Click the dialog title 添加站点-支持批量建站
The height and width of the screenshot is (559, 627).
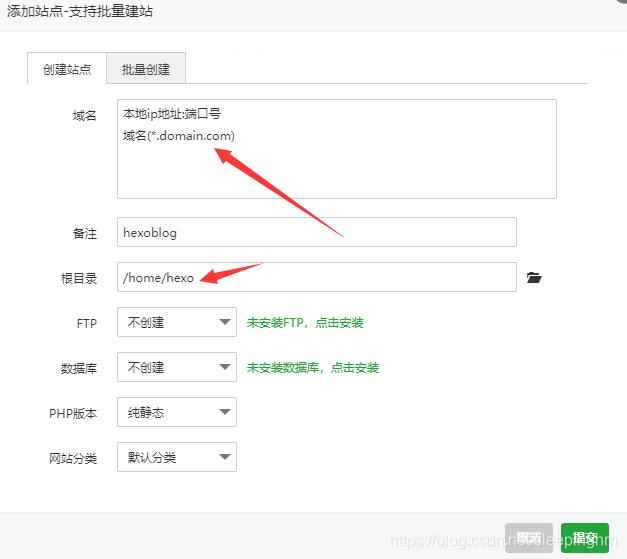pyautogui.click(x=80, y=11)
